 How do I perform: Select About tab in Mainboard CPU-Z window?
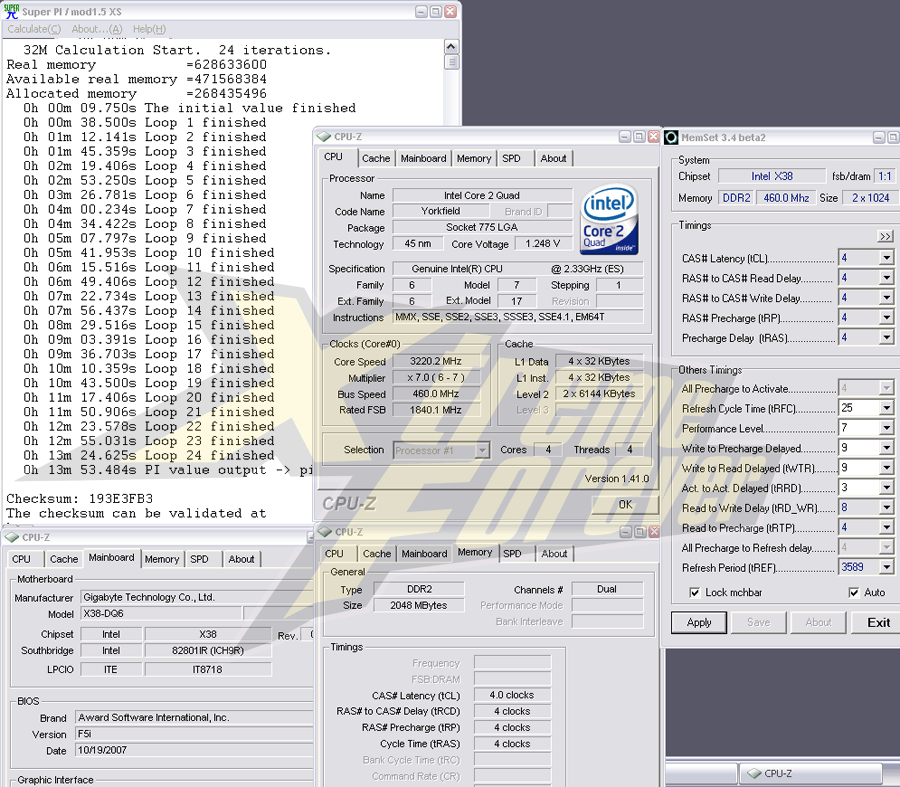pyautogui.click(x=241, y=559)
